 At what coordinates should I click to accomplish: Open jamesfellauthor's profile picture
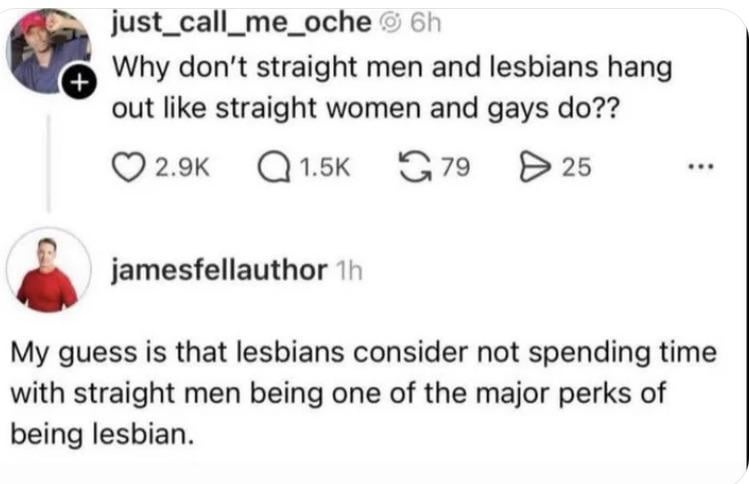[48, 270]
